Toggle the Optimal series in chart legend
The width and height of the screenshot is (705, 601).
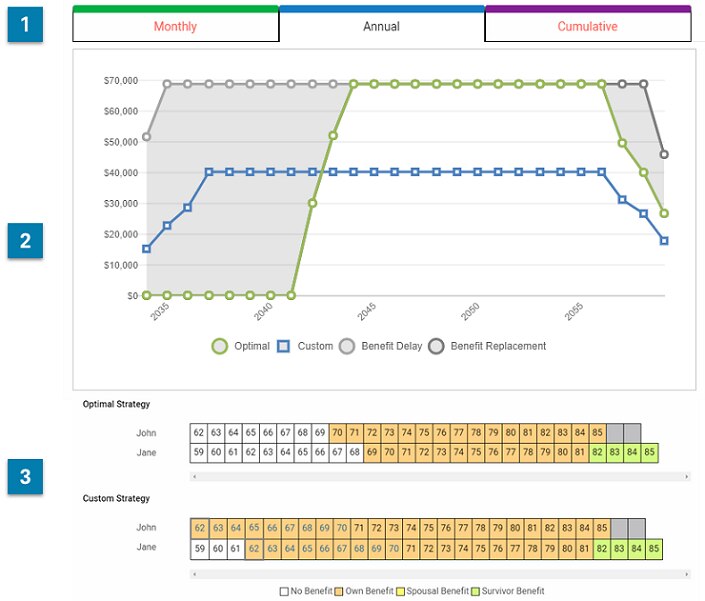(220, 346)
